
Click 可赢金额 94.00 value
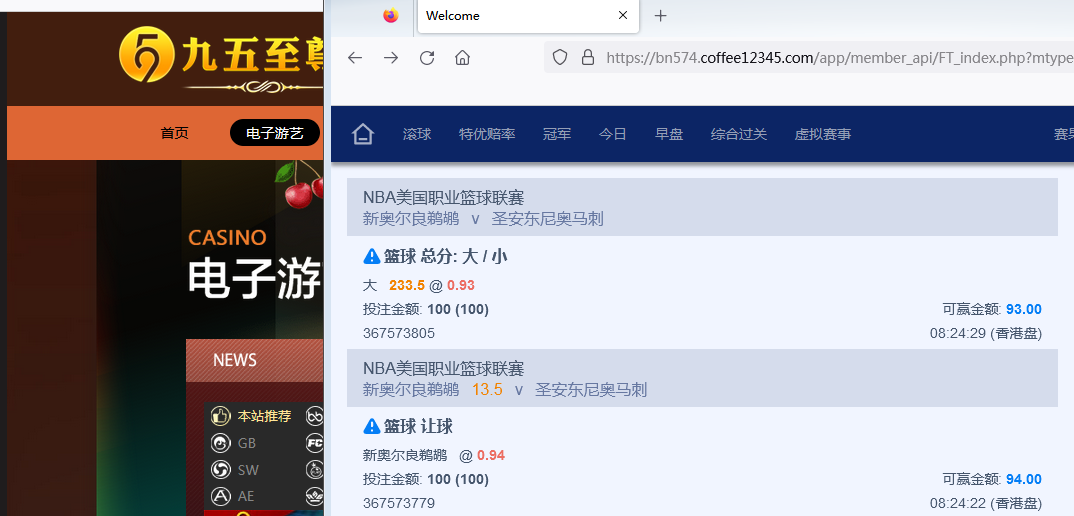pyautogui.click(x=1024, y=480)
